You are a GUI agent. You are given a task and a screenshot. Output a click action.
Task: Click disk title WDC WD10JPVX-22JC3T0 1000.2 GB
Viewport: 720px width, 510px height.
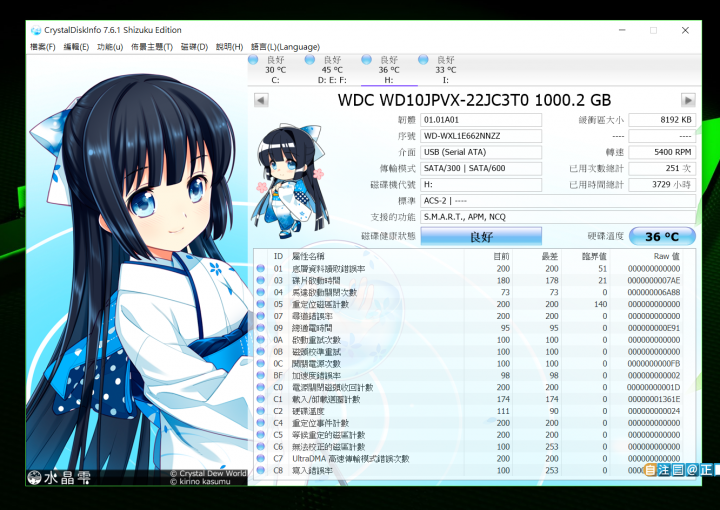tap(474, 100)
